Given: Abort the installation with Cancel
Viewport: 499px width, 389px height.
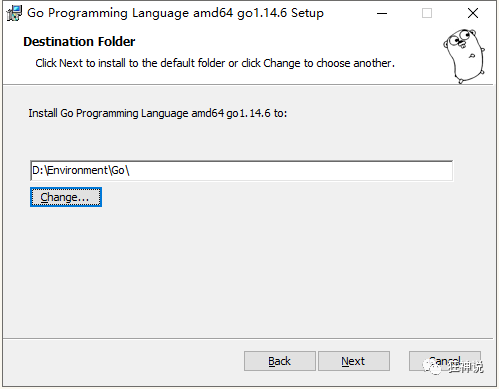Looking at the screenshot, I should 445,361.
